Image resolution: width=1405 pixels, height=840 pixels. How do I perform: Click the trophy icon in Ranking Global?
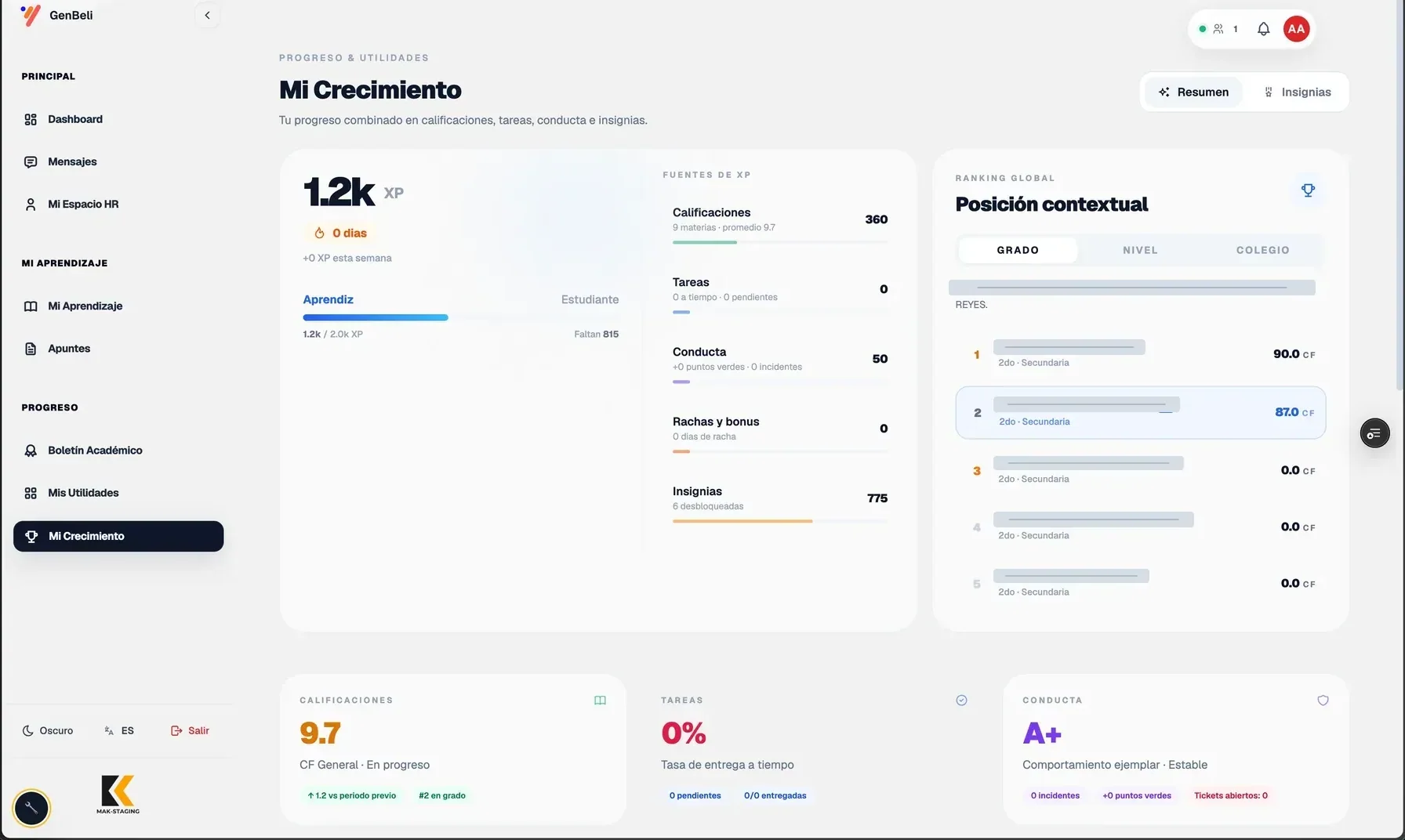click(1308, 190)
